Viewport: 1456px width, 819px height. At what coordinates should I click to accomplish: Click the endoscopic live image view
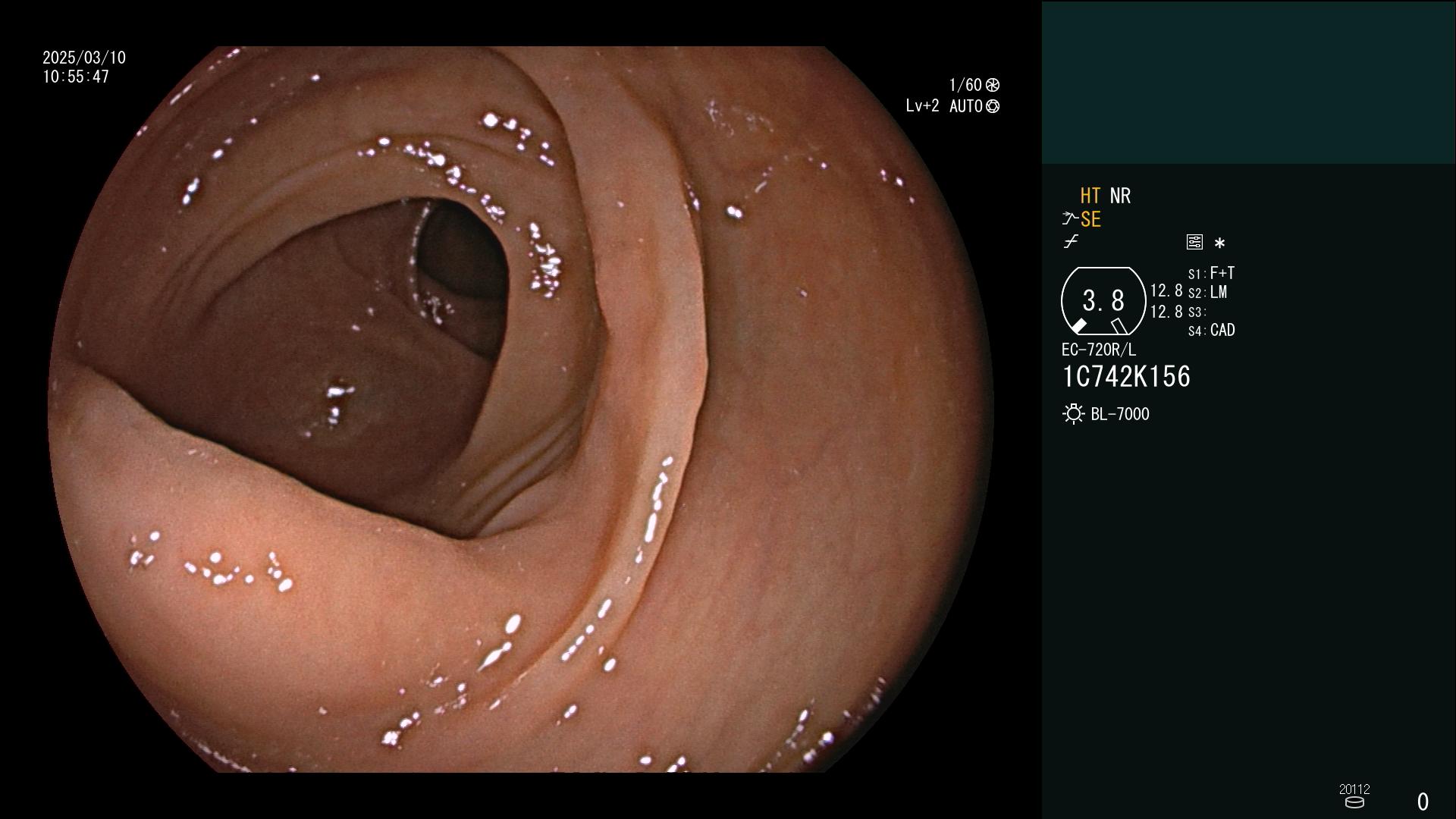pyautogui.click(x=521, y=409)
